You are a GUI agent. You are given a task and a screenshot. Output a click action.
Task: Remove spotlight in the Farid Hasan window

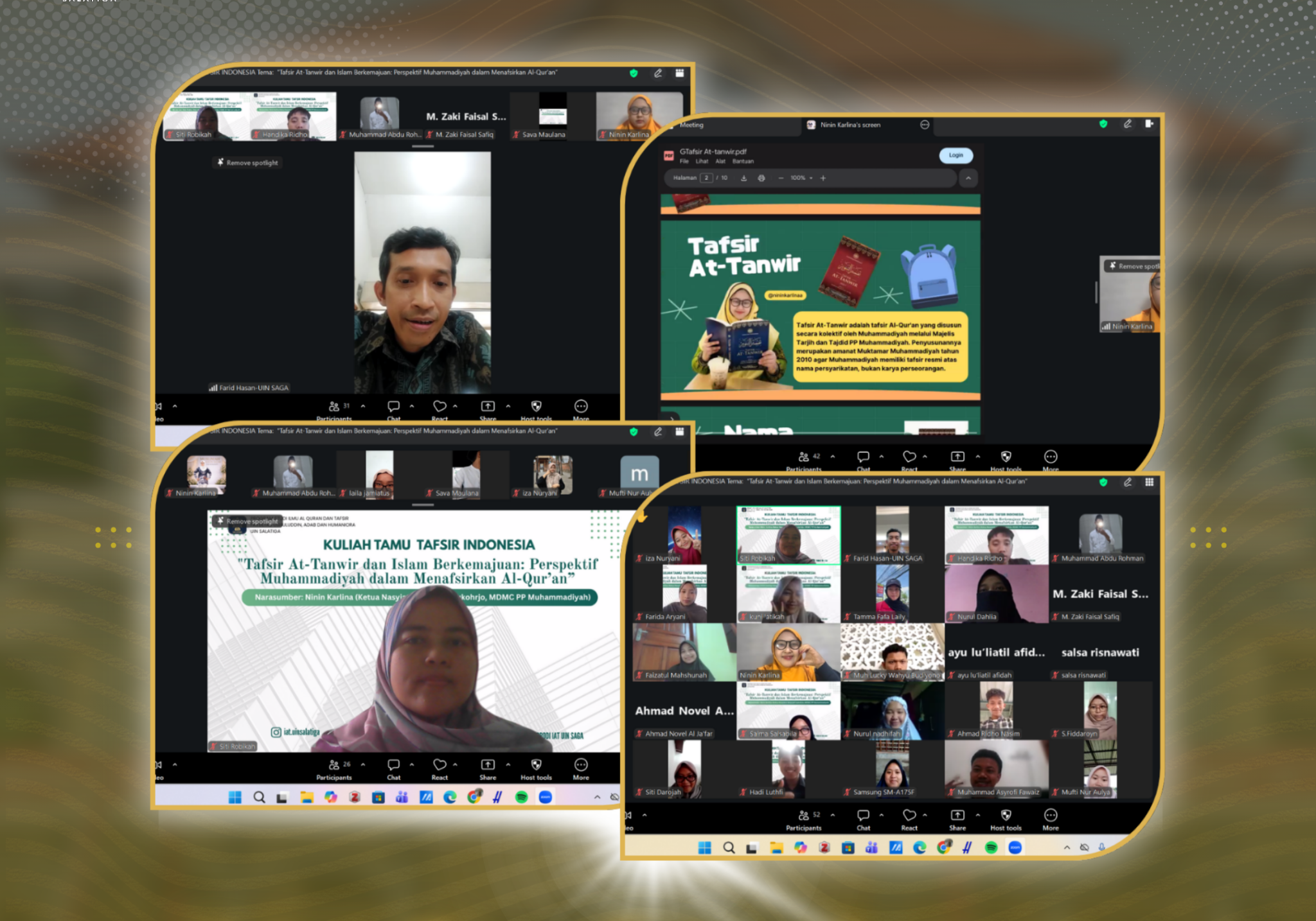[x=247, y=162]
